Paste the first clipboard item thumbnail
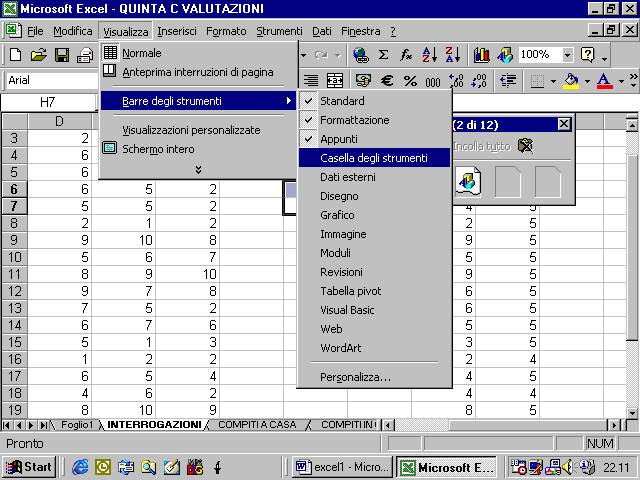Image resolution: width=640 pixels, height=480 pixels. pos(468,181)
